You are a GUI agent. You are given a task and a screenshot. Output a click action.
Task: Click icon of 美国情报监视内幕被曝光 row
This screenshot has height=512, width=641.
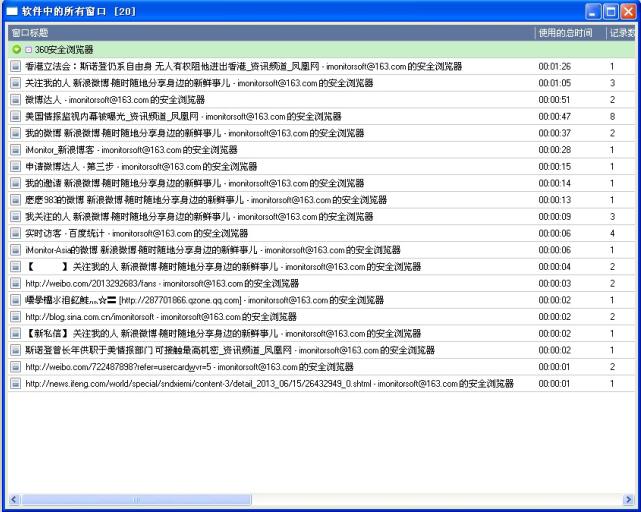point(16,117)
